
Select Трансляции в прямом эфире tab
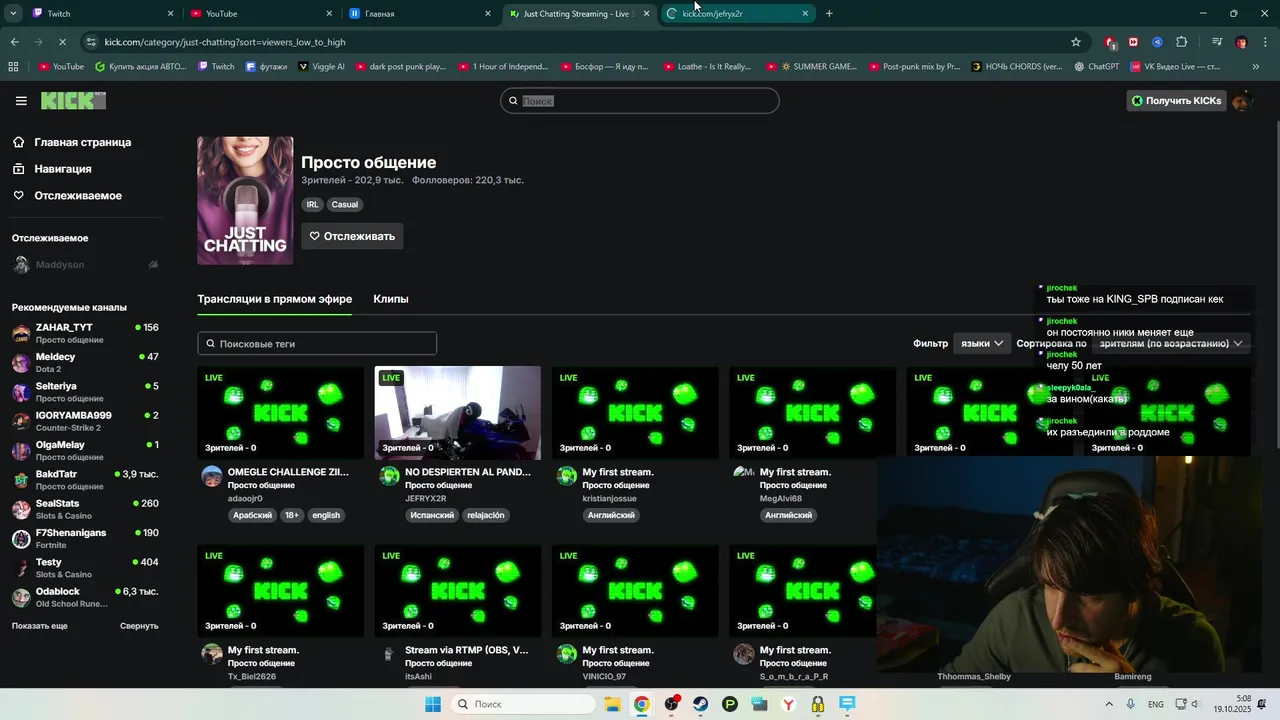275,299
